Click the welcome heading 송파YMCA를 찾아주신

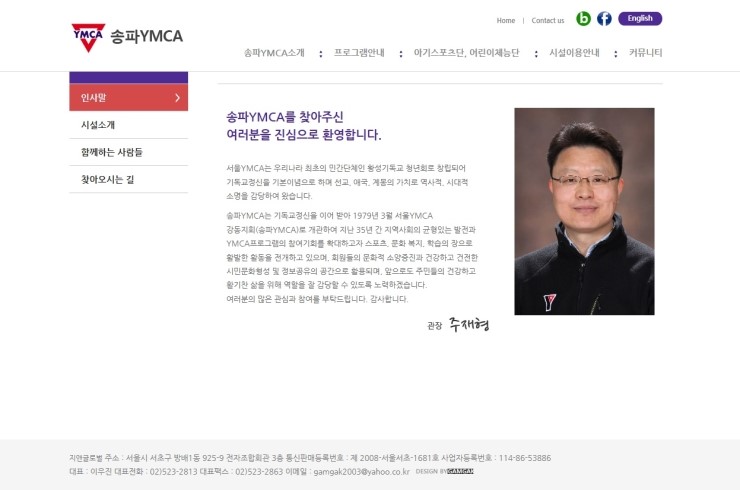coord(285,117)
